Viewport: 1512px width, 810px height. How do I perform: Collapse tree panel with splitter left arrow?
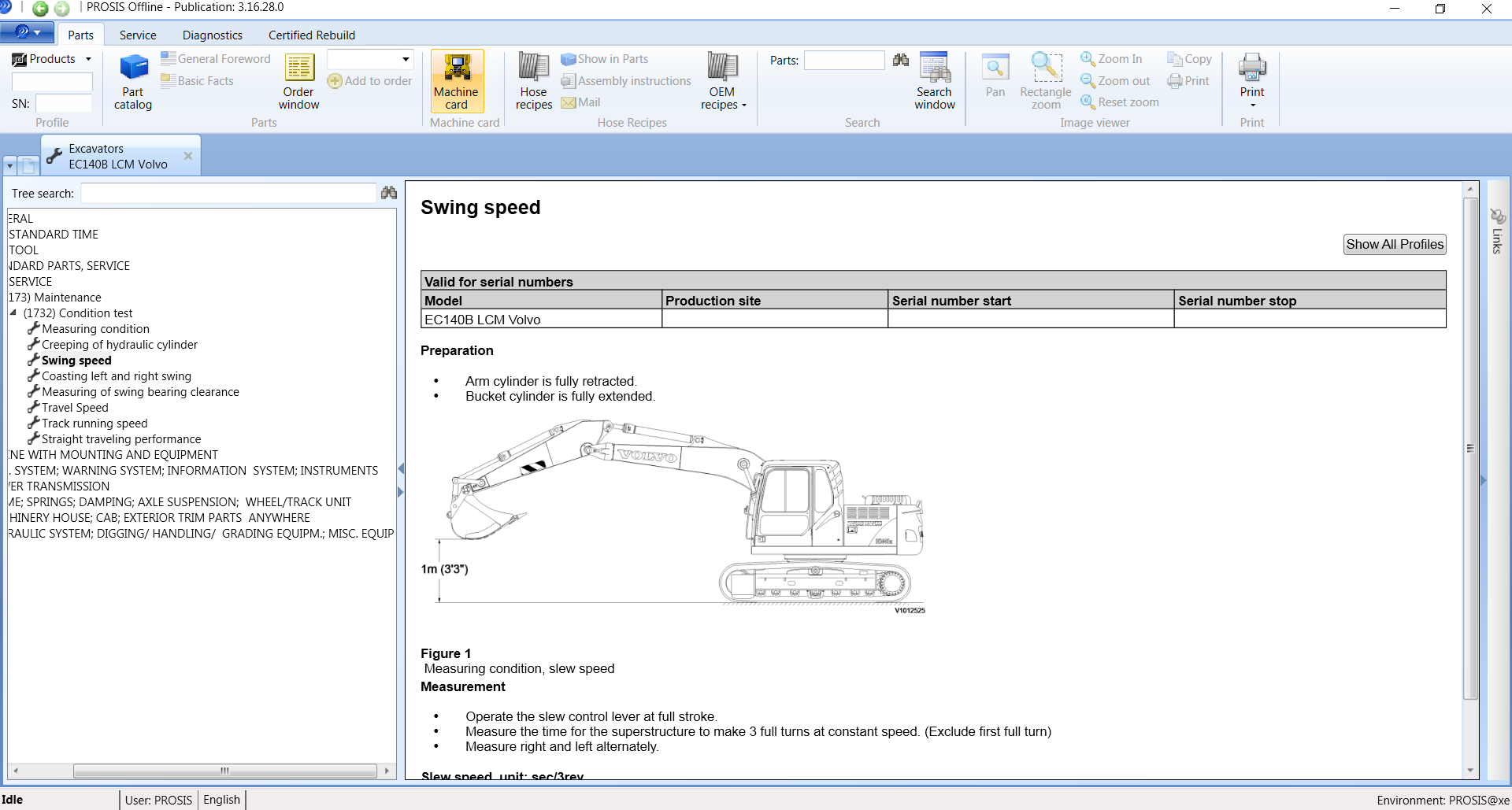point(401,469)
